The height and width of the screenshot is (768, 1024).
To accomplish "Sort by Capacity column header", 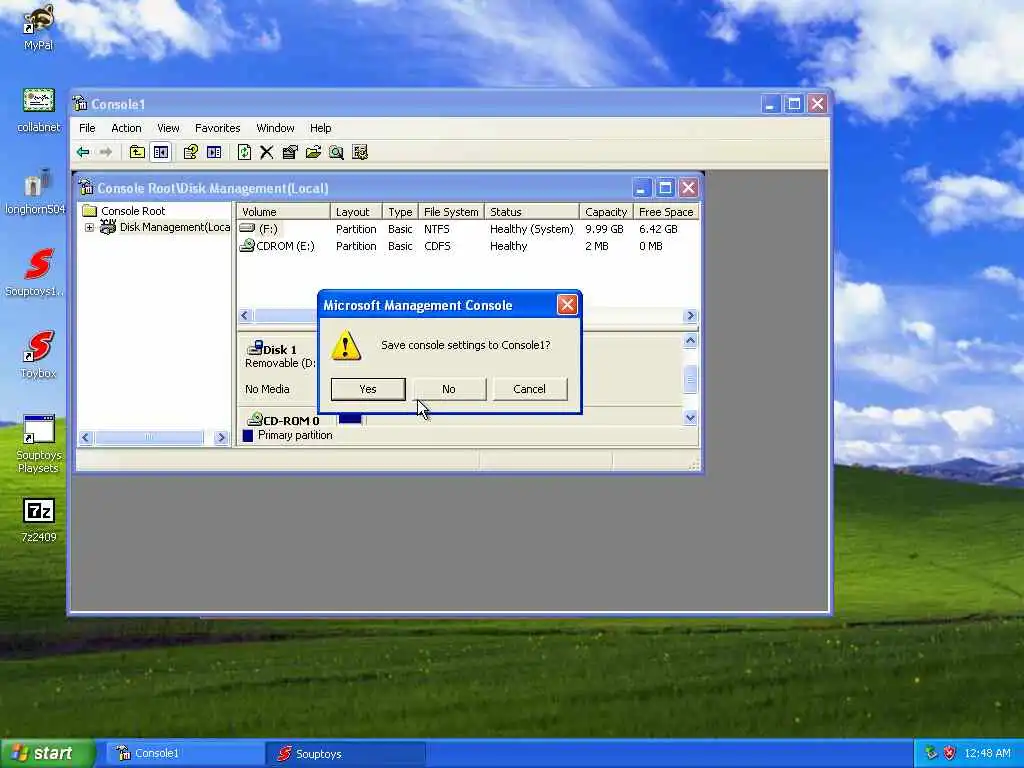I will (606, 212).
